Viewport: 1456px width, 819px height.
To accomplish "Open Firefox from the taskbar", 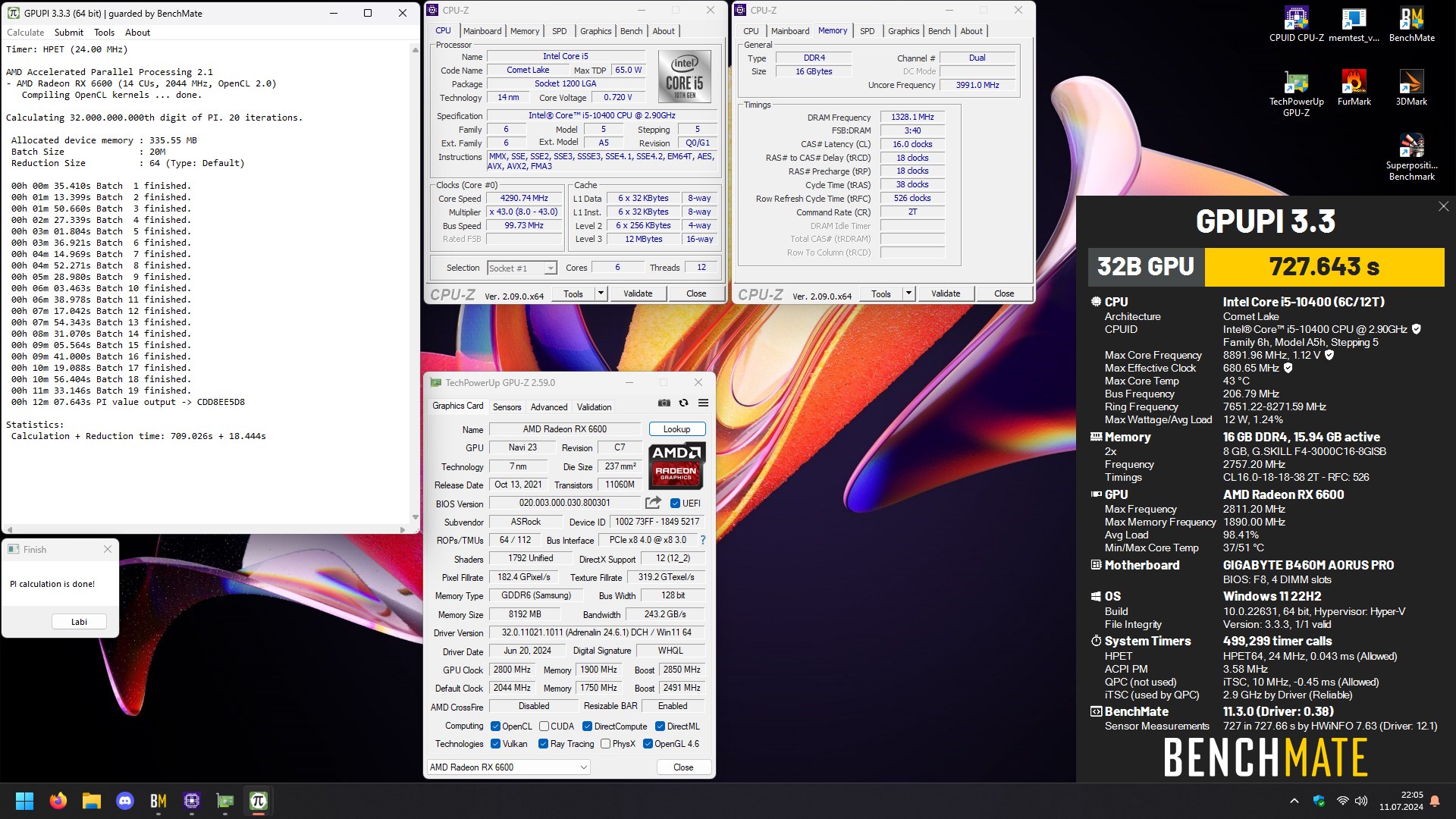I will click(58, 801).
